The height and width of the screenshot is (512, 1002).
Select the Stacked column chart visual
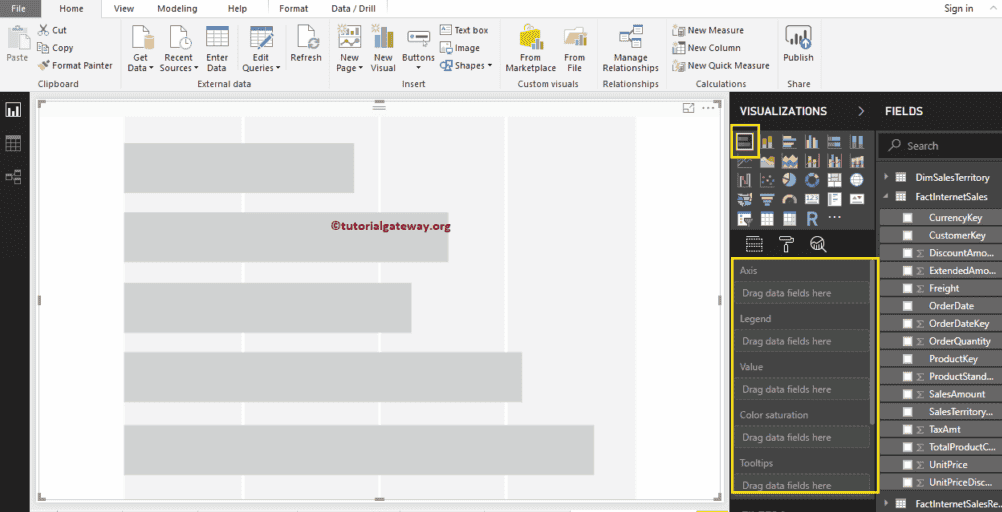coord(767,141)
